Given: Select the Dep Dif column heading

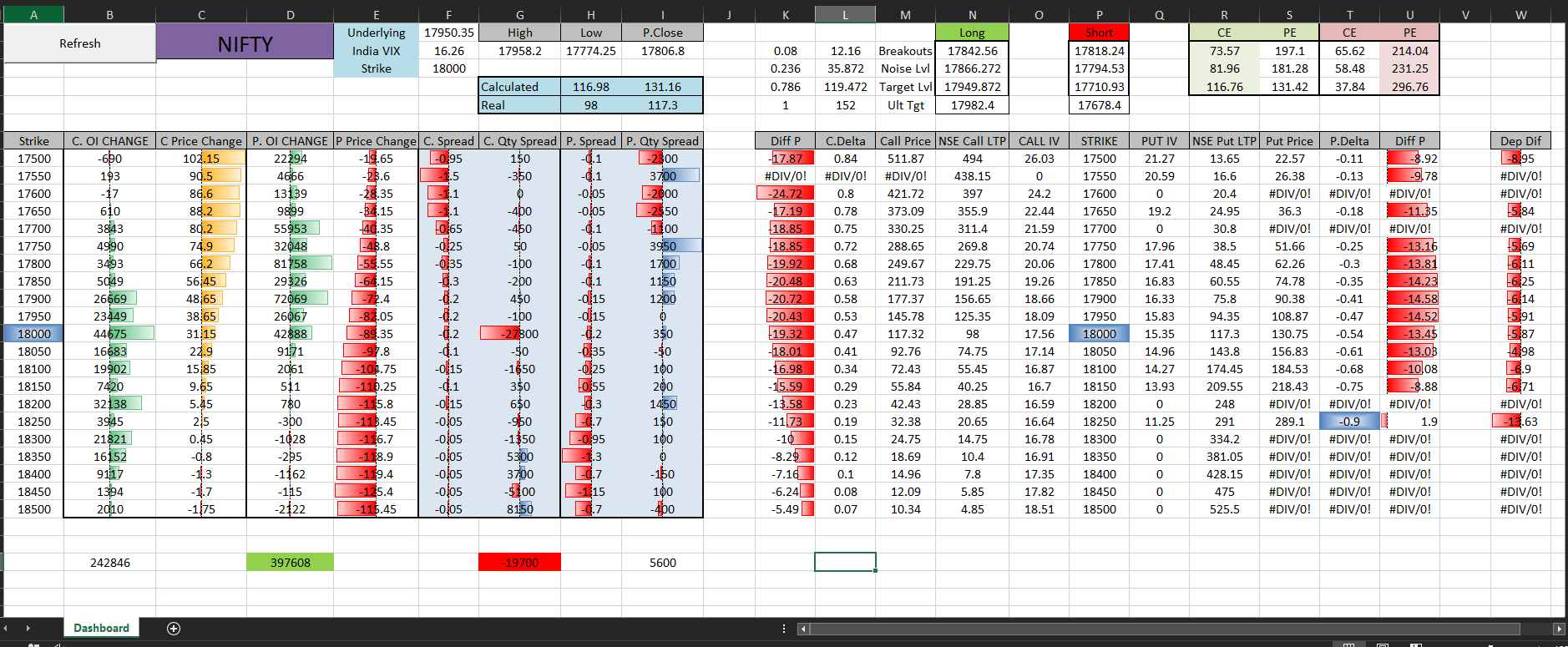Looking at the screenshot, I should (1520, 141).
